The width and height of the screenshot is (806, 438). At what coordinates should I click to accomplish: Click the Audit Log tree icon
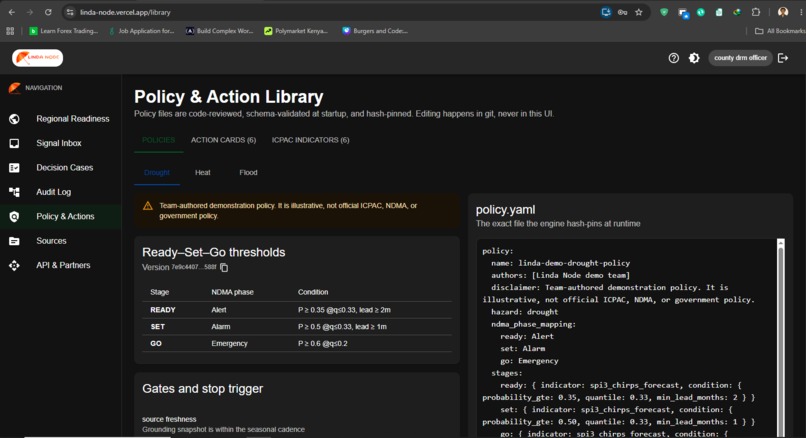coord(14,192)
